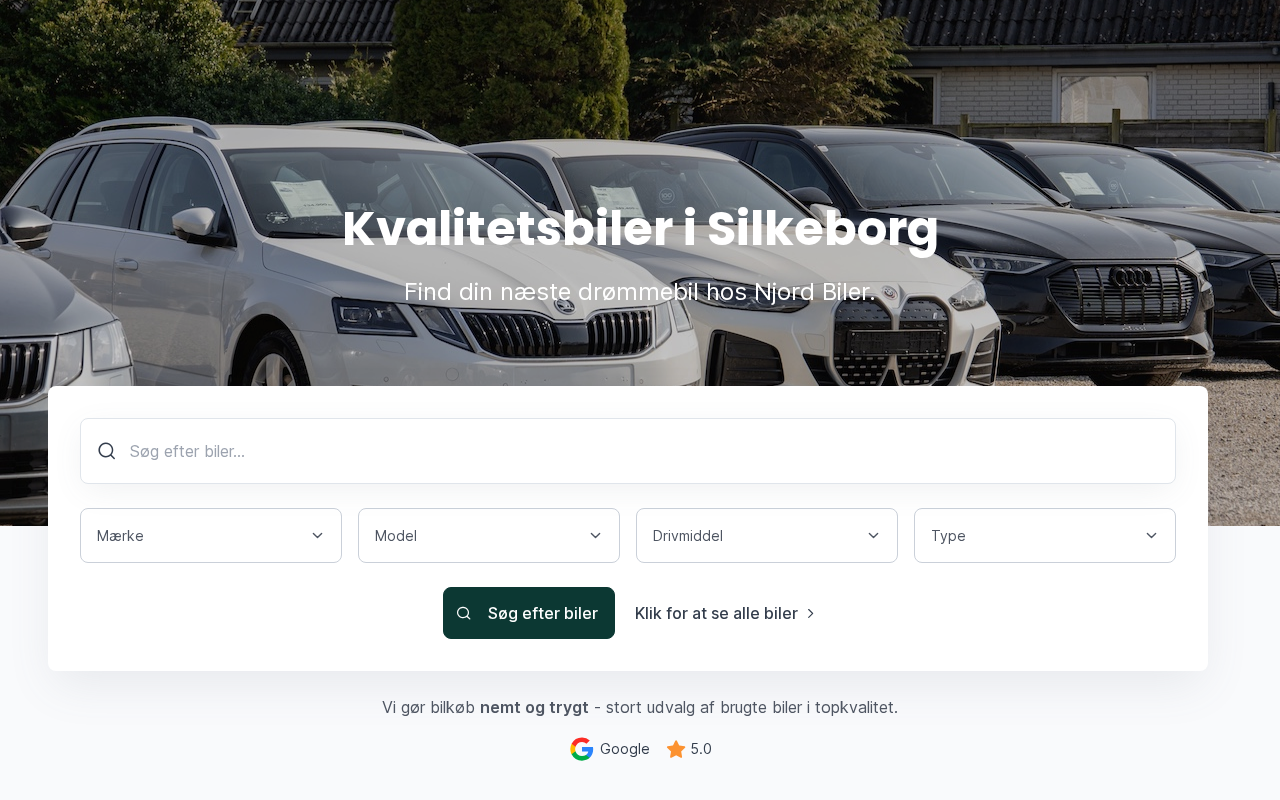This screenshot has width=1280, height=800.
Task: Click the bold 'nemt og trygt' text
Action: [534, 708]
